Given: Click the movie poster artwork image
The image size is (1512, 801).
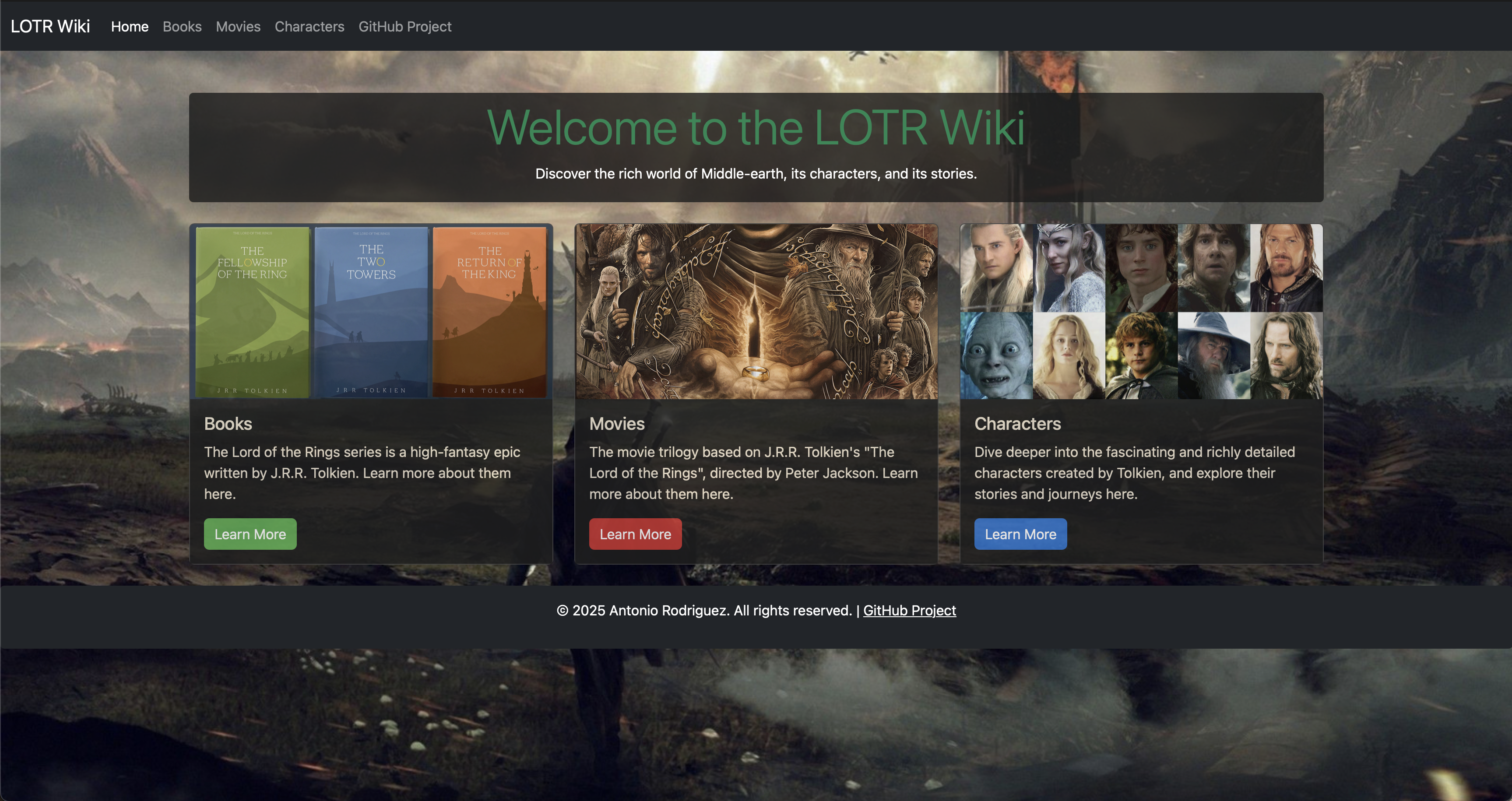Looking at the screenshot, I should tap(756, 312).
